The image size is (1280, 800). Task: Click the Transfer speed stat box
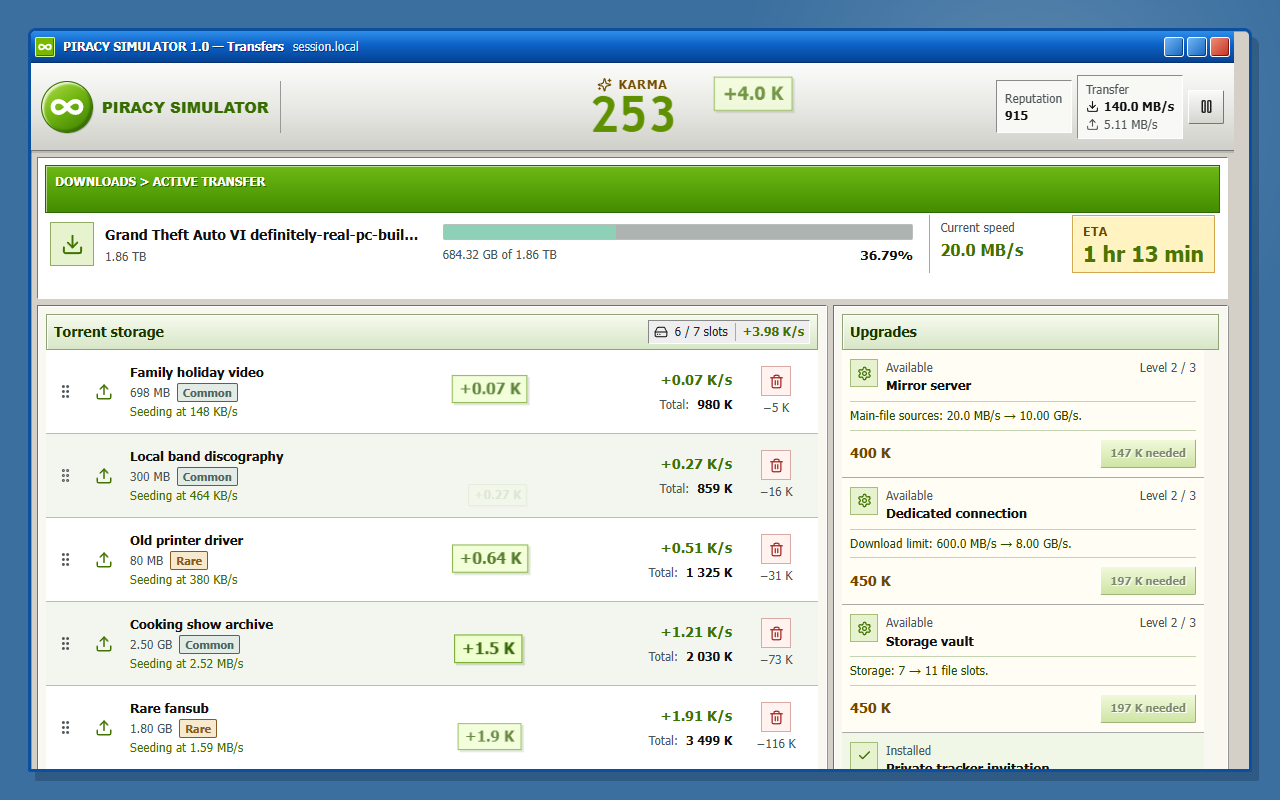point(1130,107)
